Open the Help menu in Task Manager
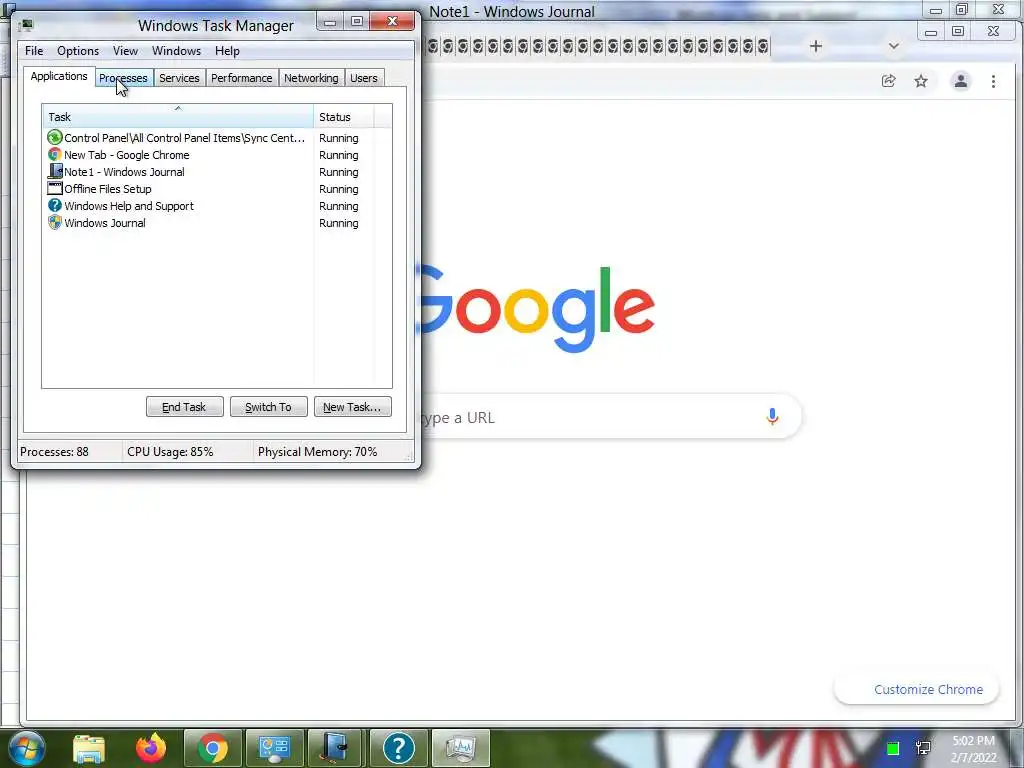This screenshot has width=1024, height=768. (227, 50)
